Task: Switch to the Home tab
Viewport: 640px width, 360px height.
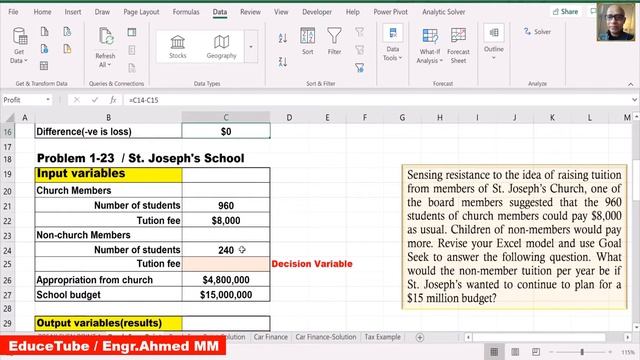Action: [x=42, y=12]
